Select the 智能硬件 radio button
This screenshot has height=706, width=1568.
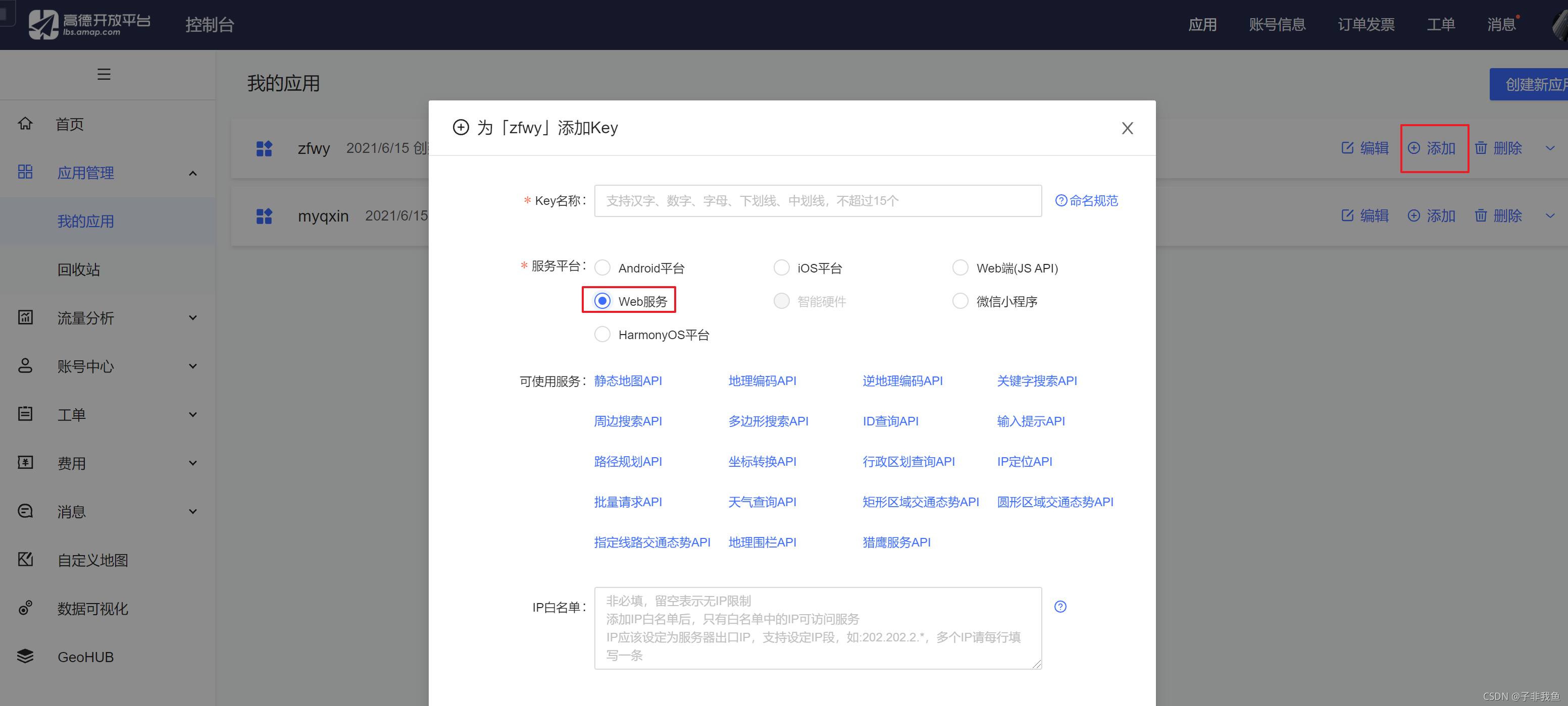(782, 301)
